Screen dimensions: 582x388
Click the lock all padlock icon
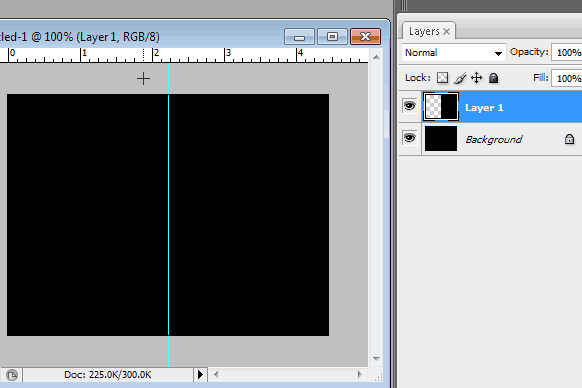pyautogui.click(x=494, y=78)
